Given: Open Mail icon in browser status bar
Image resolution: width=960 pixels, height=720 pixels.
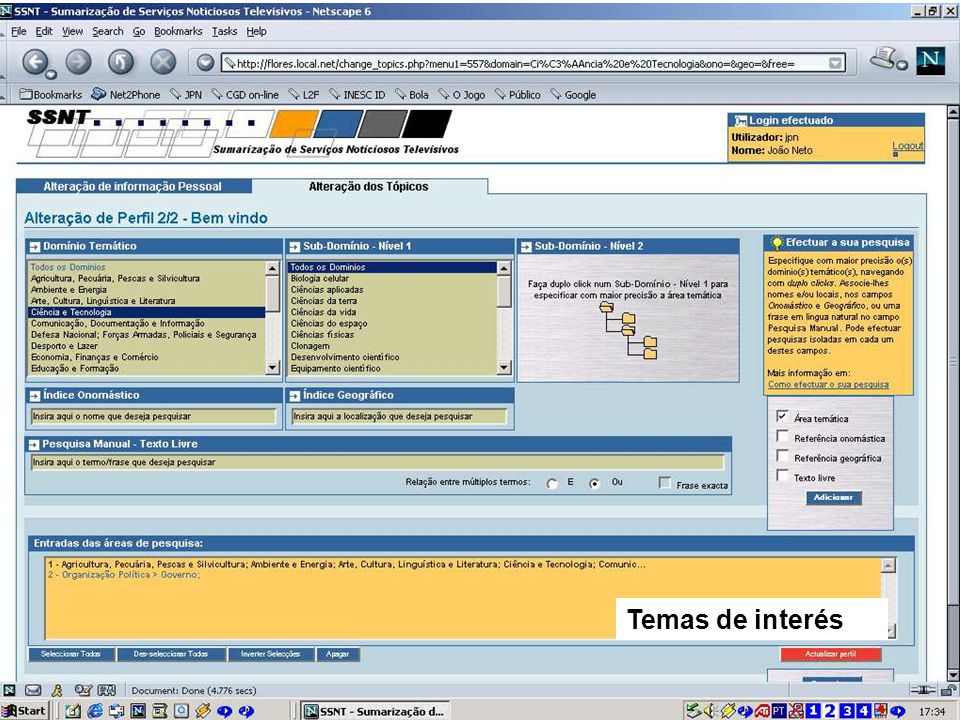Looking at the screenshot, I should [32, 690].
